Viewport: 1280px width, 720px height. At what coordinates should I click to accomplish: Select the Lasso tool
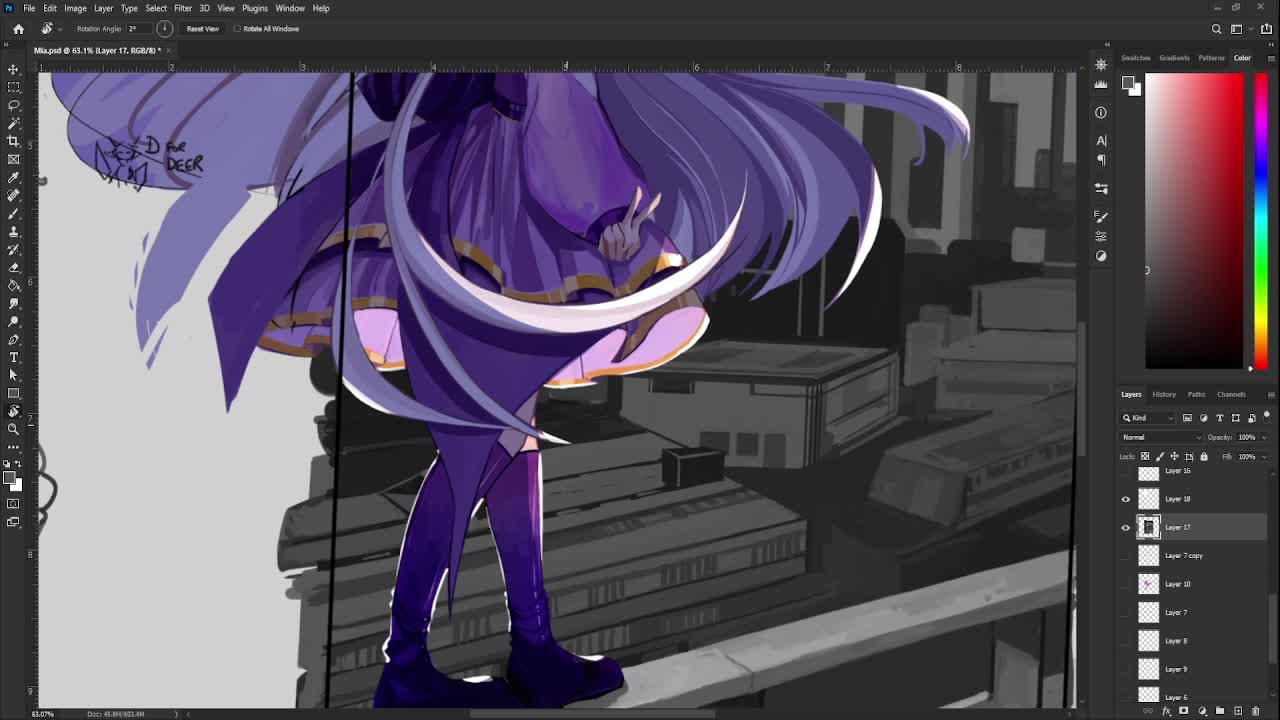(x=14, y=105)
